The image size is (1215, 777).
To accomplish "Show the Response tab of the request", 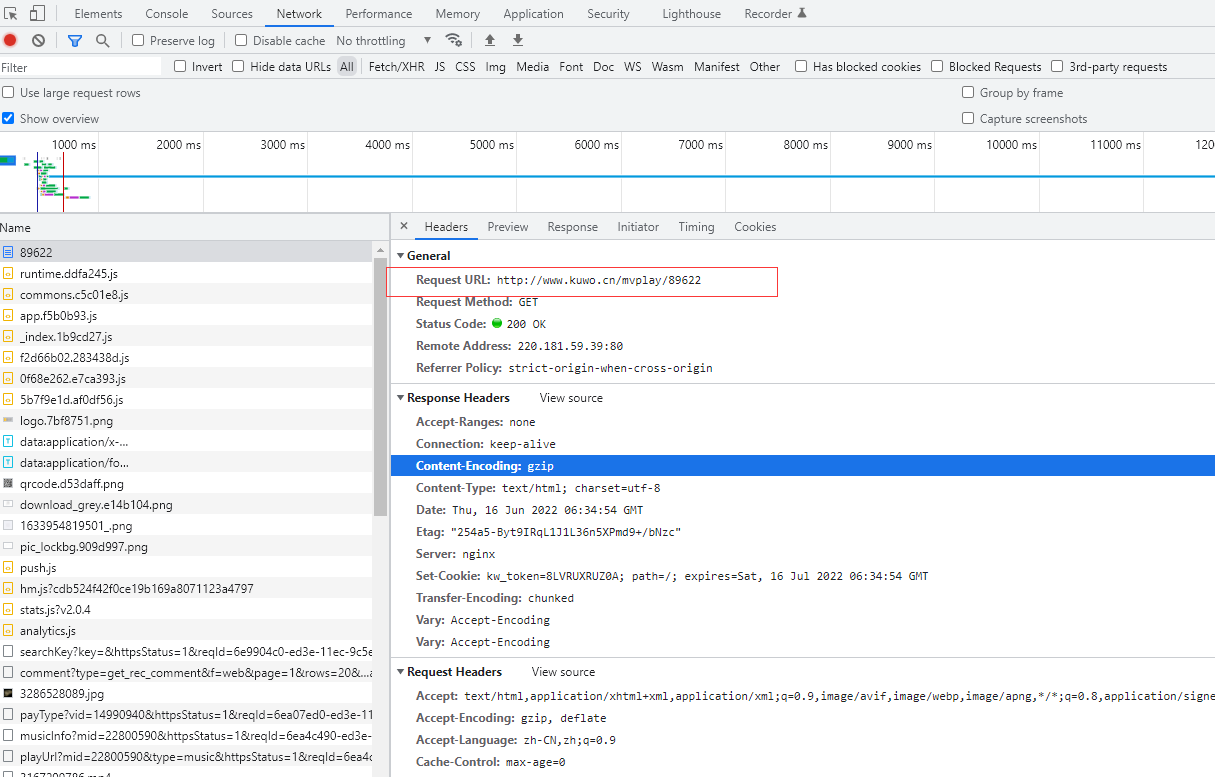I will [x=572, y=227].
